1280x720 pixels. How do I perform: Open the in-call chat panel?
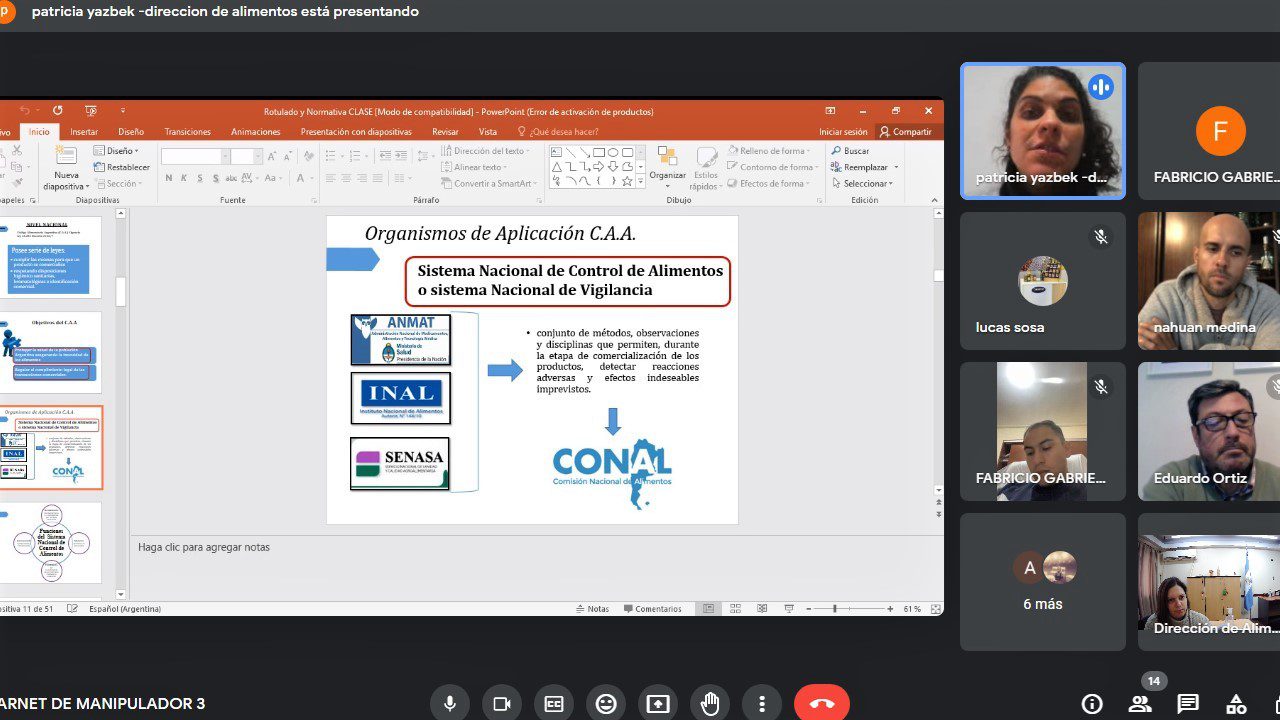click(1187, 703)
